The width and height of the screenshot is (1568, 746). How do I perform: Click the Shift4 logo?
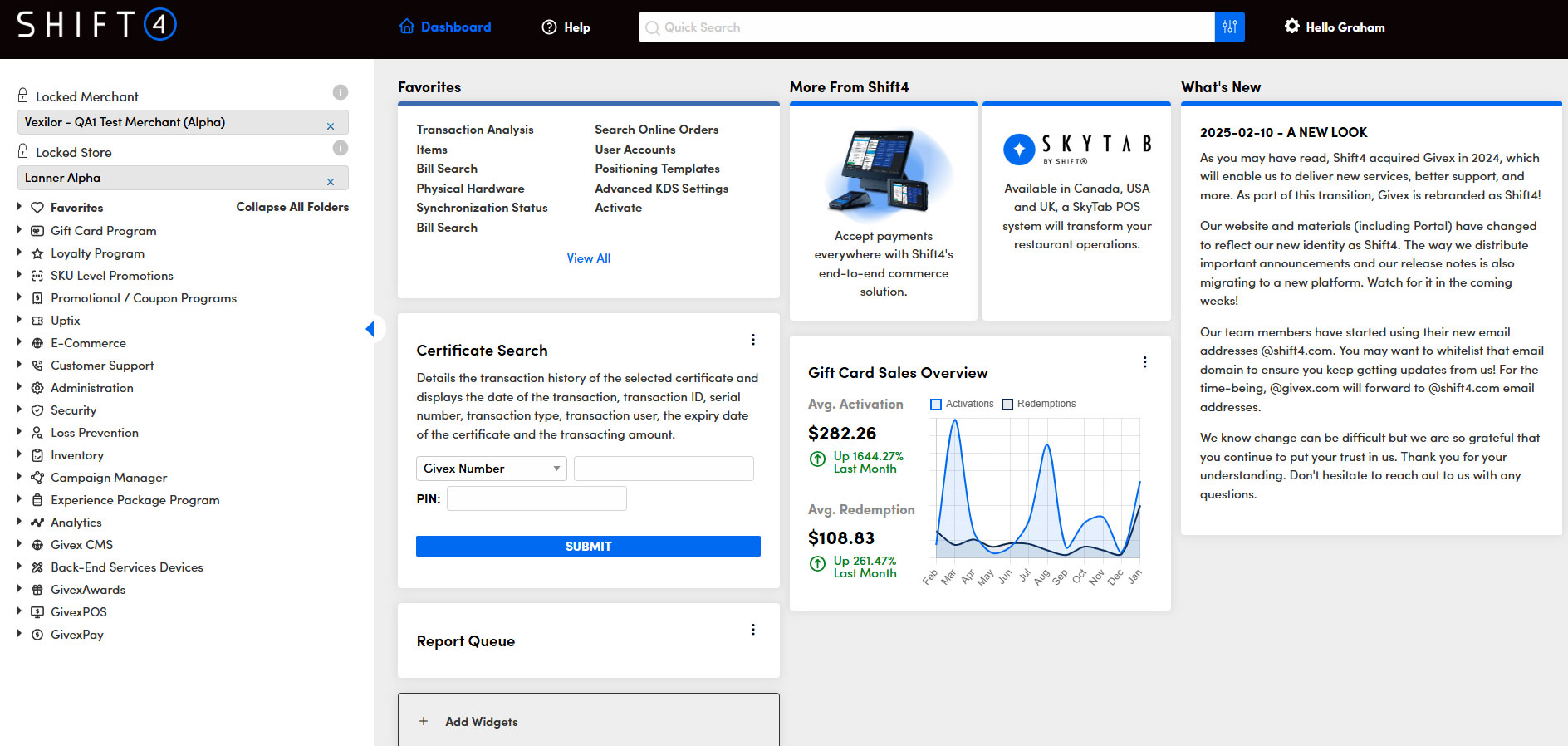[96, 25]
